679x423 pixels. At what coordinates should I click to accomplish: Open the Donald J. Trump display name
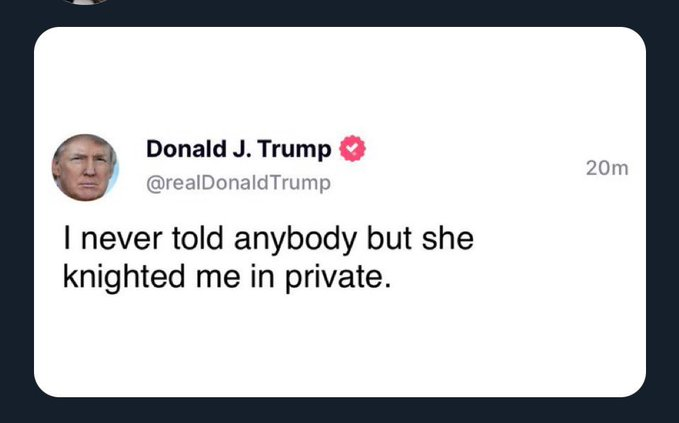(239, 149)
